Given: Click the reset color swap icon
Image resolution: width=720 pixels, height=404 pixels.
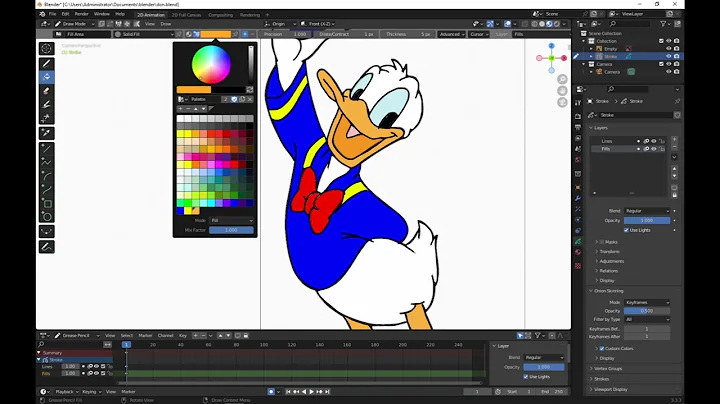Looking at the screenshot, I should (249, 90).
